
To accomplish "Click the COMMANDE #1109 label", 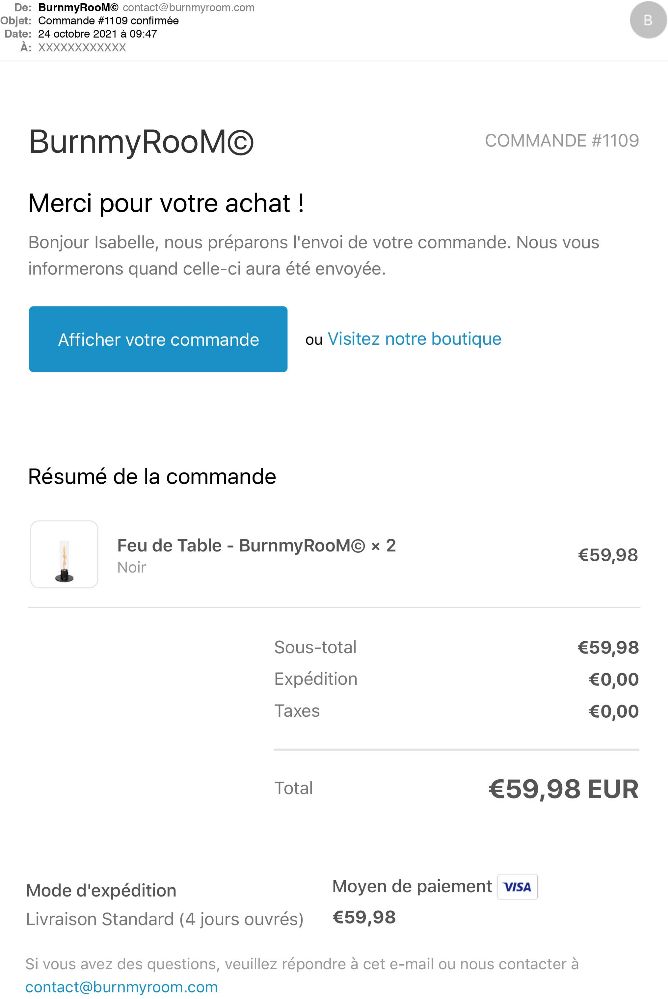I will click(562, 141).
